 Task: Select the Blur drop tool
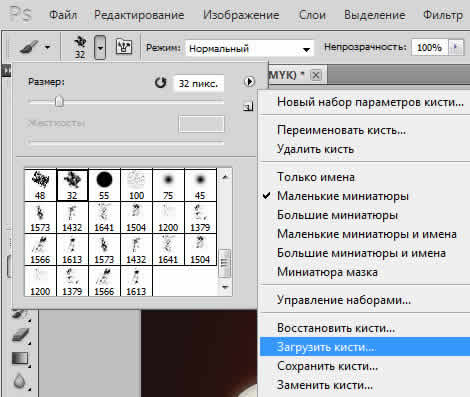tap(20, 381)
